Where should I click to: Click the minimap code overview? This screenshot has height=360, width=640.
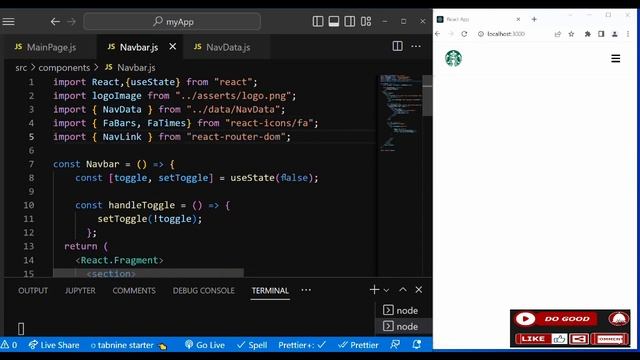tap(399, 112)
